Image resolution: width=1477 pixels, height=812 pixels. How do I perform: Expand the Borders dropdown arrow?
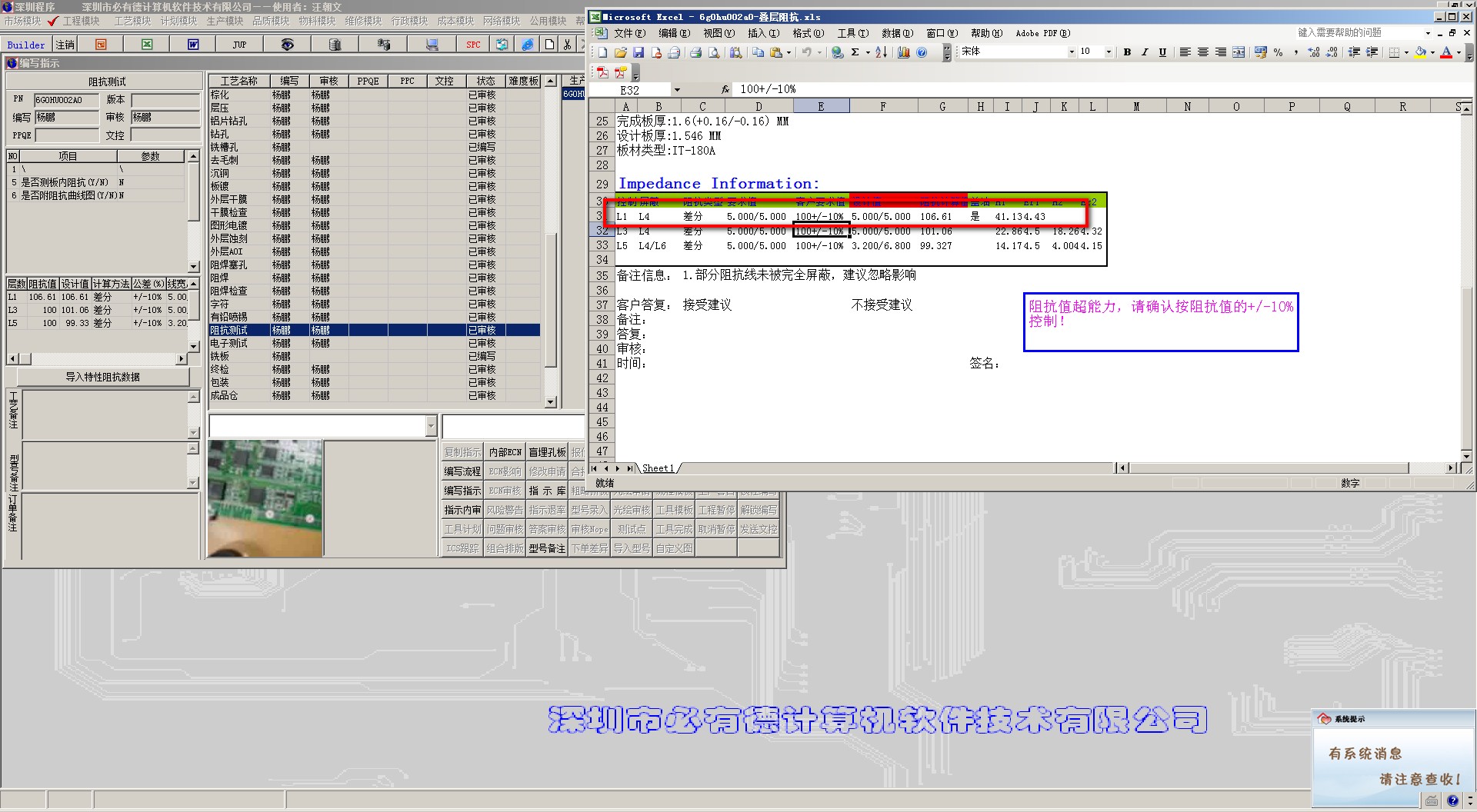click(x=1406, y=52)
